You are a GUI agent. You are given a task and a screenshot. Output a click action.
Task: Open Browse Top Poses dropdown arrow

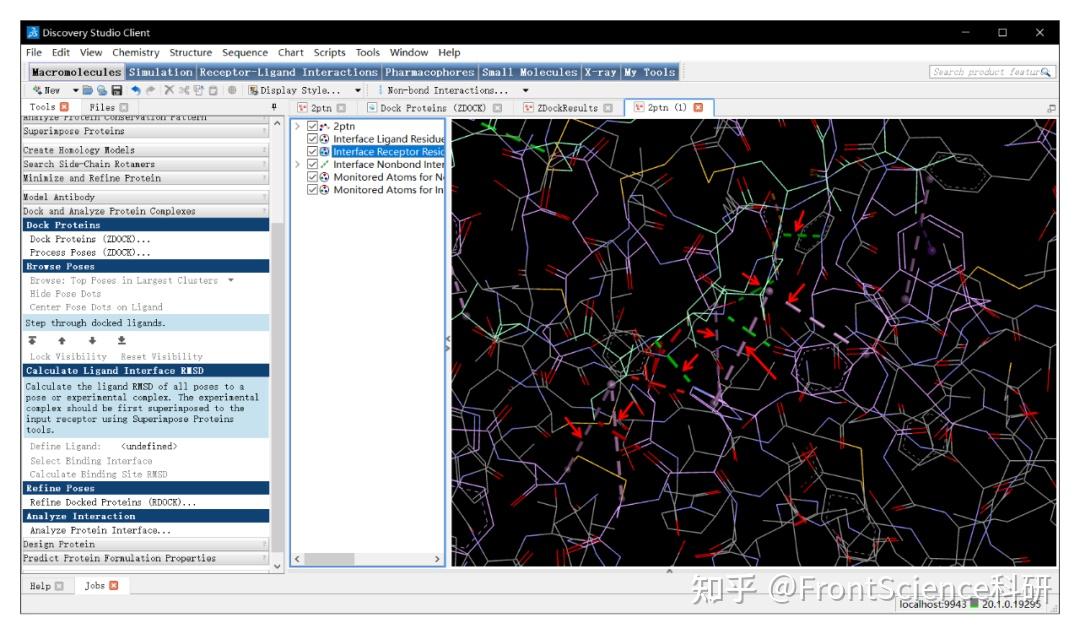231,280
